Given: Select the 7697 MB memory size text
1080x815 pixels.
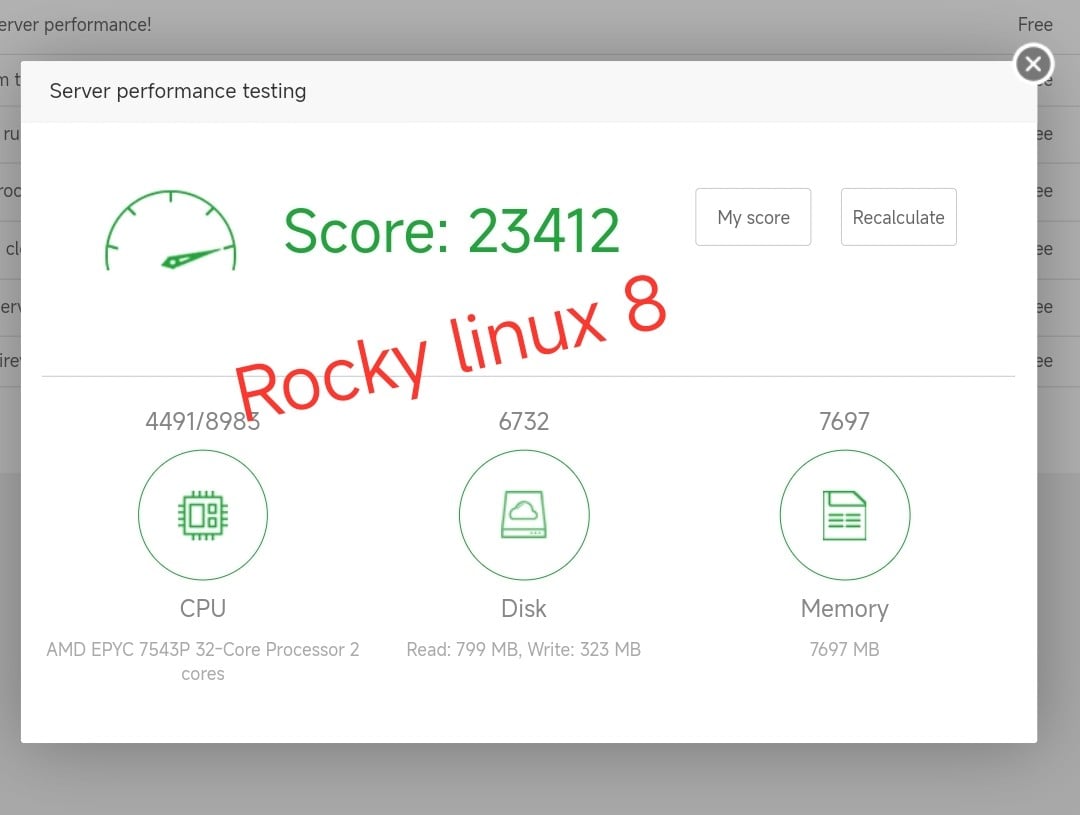Looking at the screenshot, I should tap(844, 650).
